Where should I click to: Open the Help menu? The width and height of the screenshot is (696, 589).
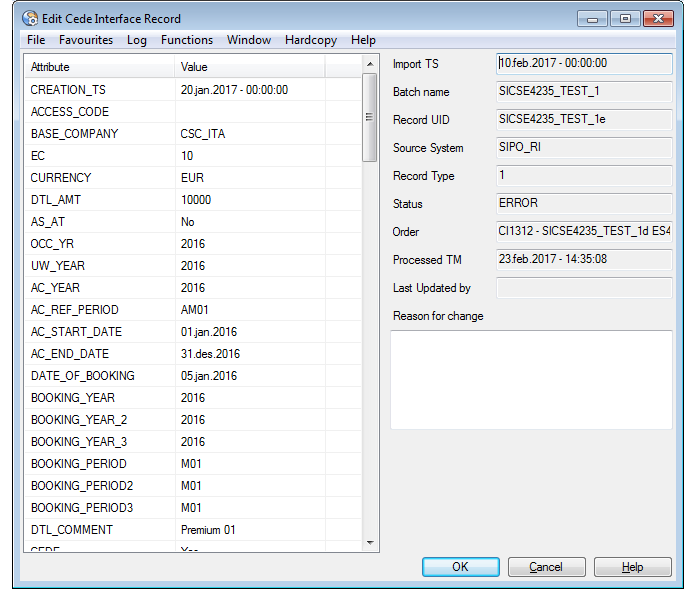click(363, 40)
